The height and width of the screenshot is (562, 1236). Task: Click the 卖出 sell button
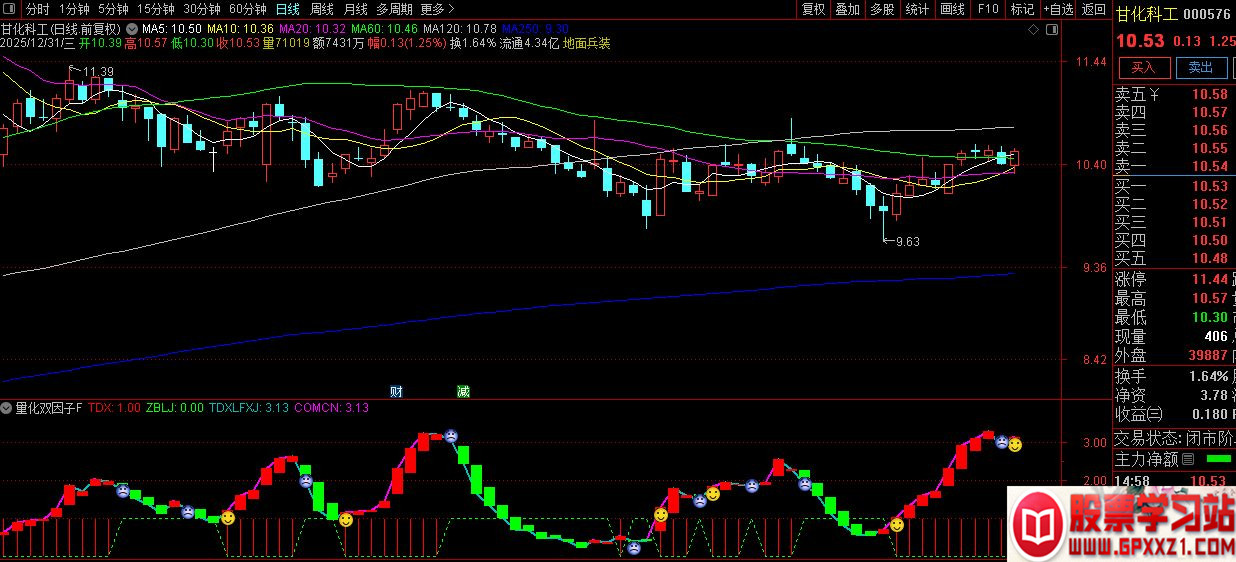[x=1201, y=67]
